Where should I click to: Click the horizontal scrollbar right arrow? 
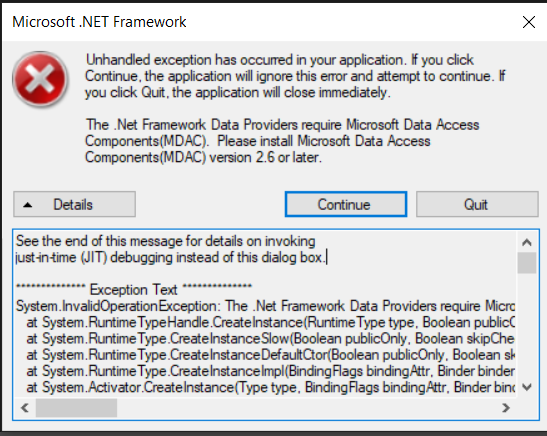(505, 407)
